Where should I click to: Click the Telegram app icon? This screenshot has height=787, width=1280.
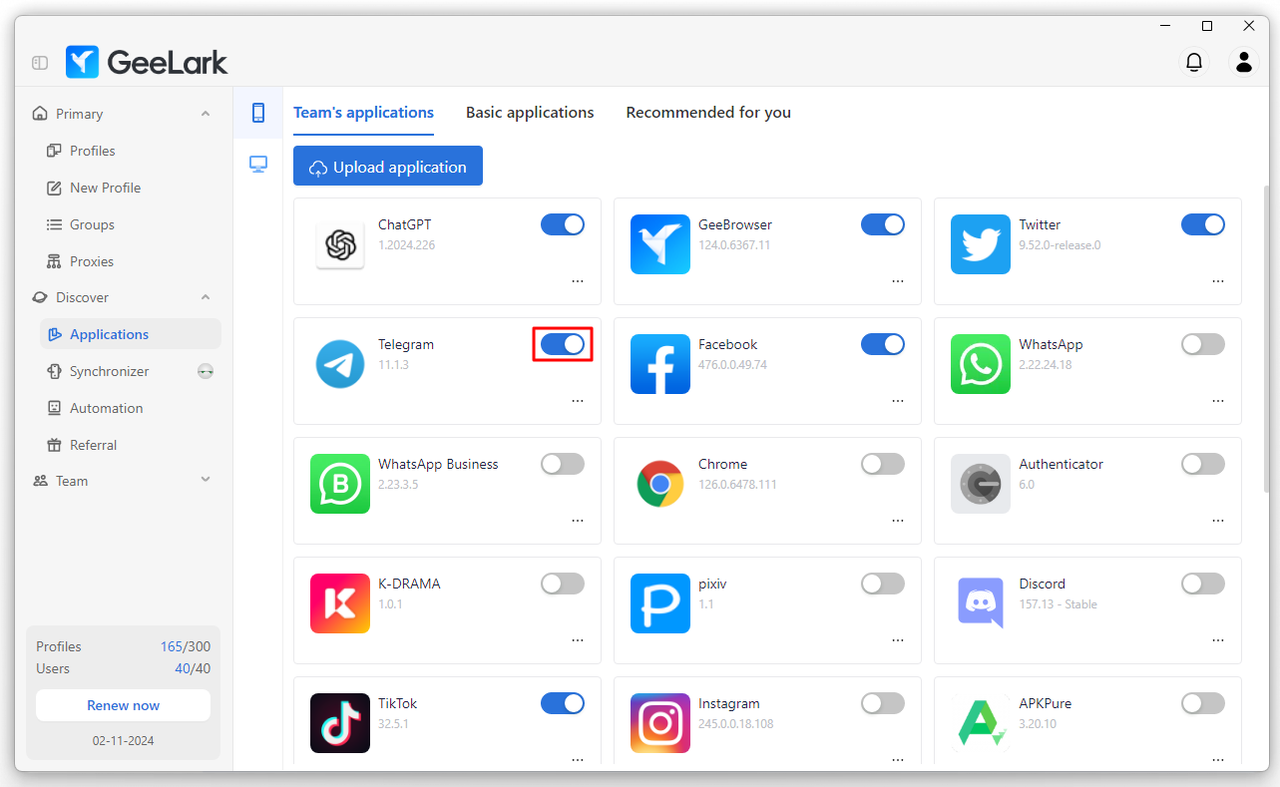pyautogui.click(x=340, y=364)
